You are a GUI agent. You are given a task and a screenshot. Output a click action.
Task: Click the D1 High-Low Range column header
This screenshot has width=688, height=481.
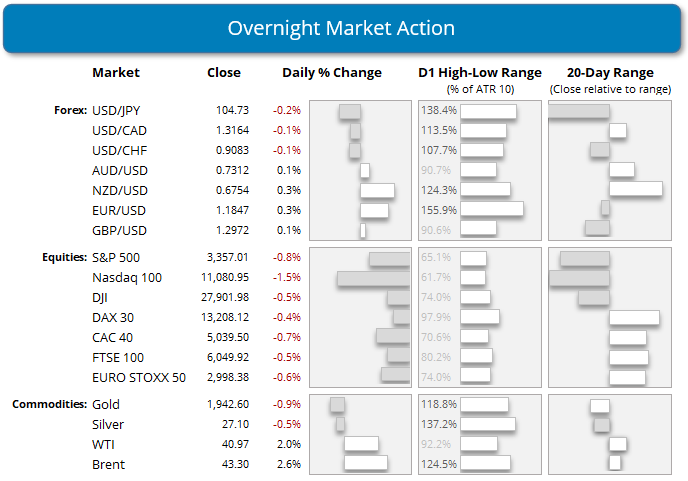[480, 73]
